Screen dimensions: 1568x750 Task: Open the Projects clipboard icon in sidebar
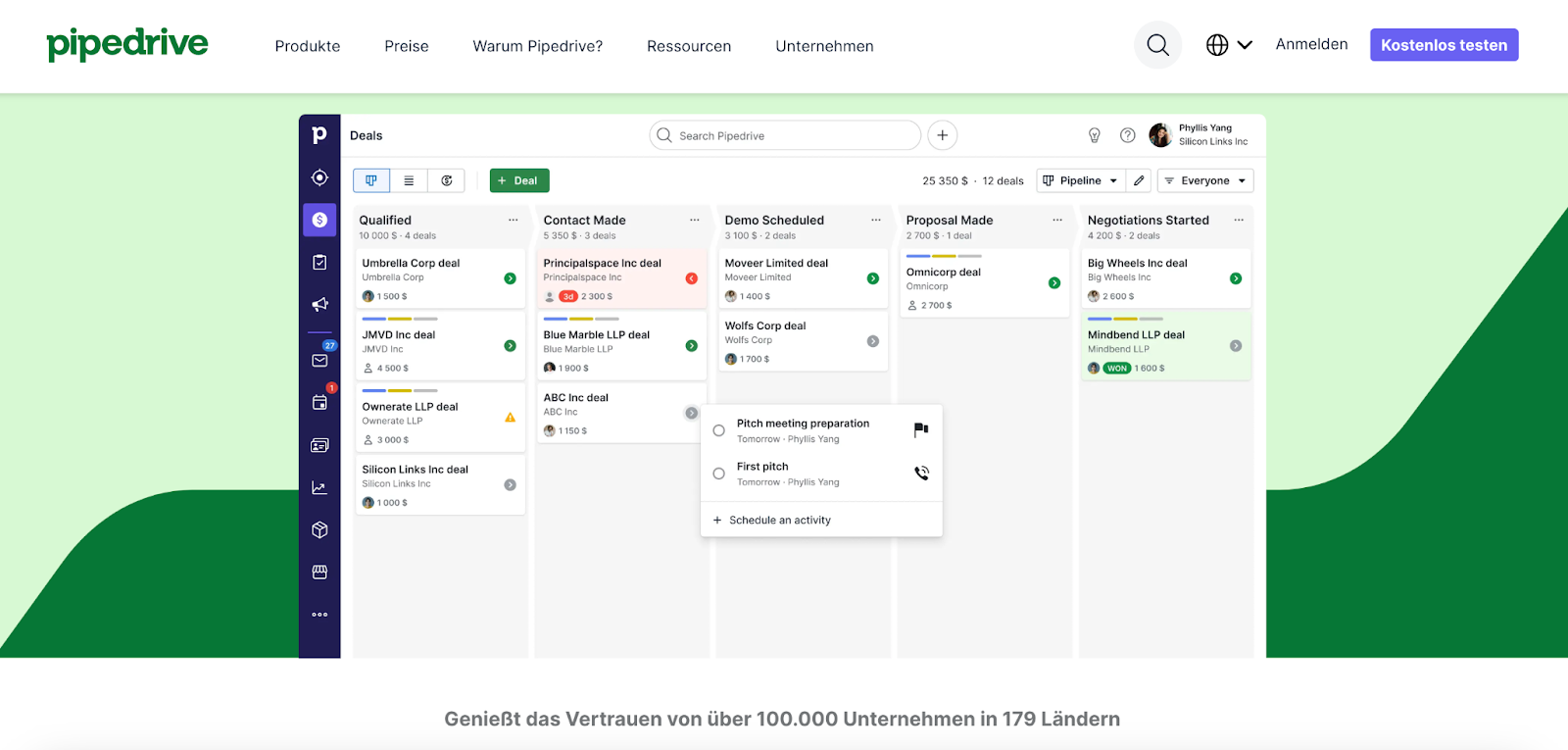tap(319, 262)
